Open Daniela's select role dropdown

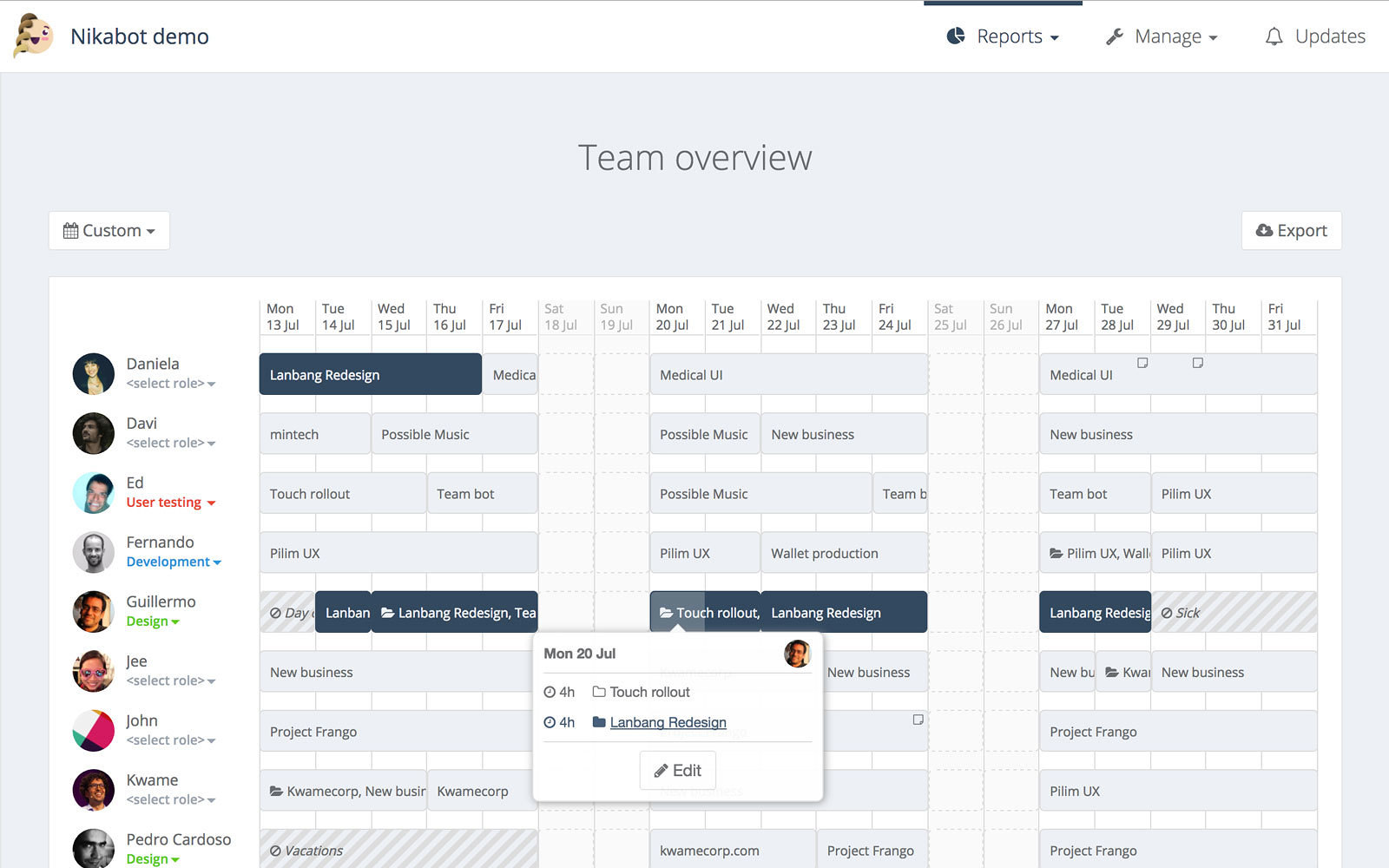pyautogui.click(x=171, y=384)
